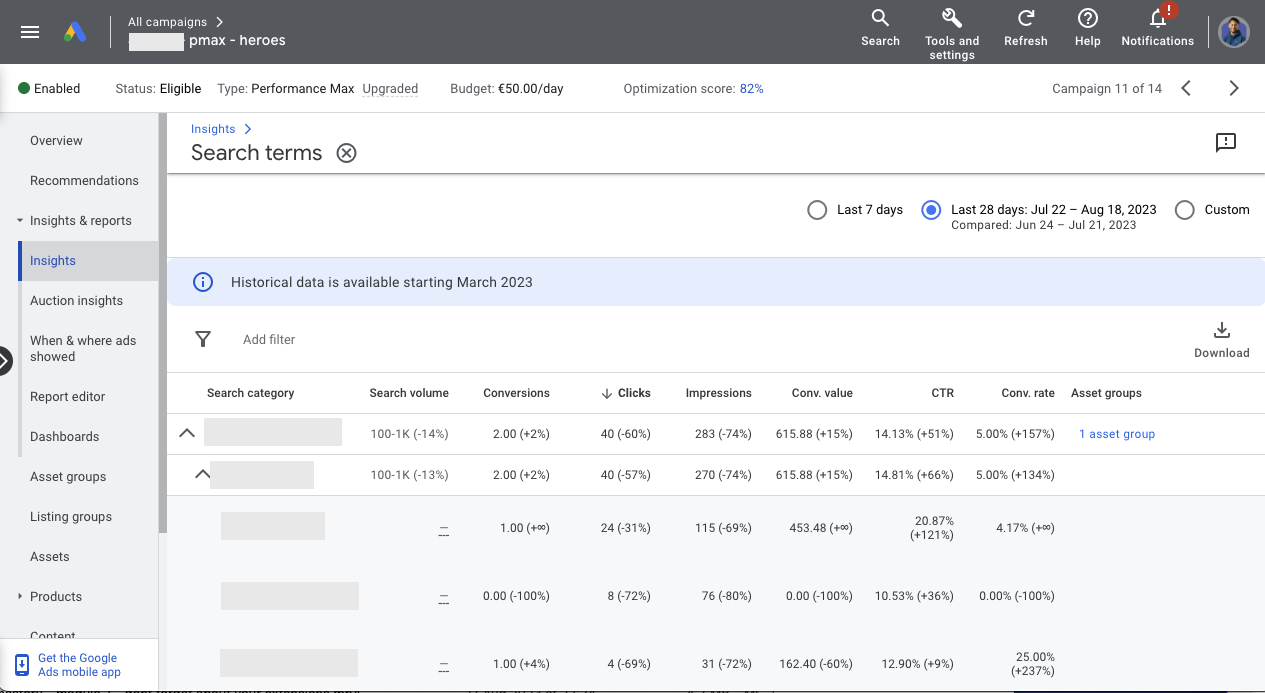Go to the next campaign arrow
Screen dimensions: 1265x693
point(1233,88)
